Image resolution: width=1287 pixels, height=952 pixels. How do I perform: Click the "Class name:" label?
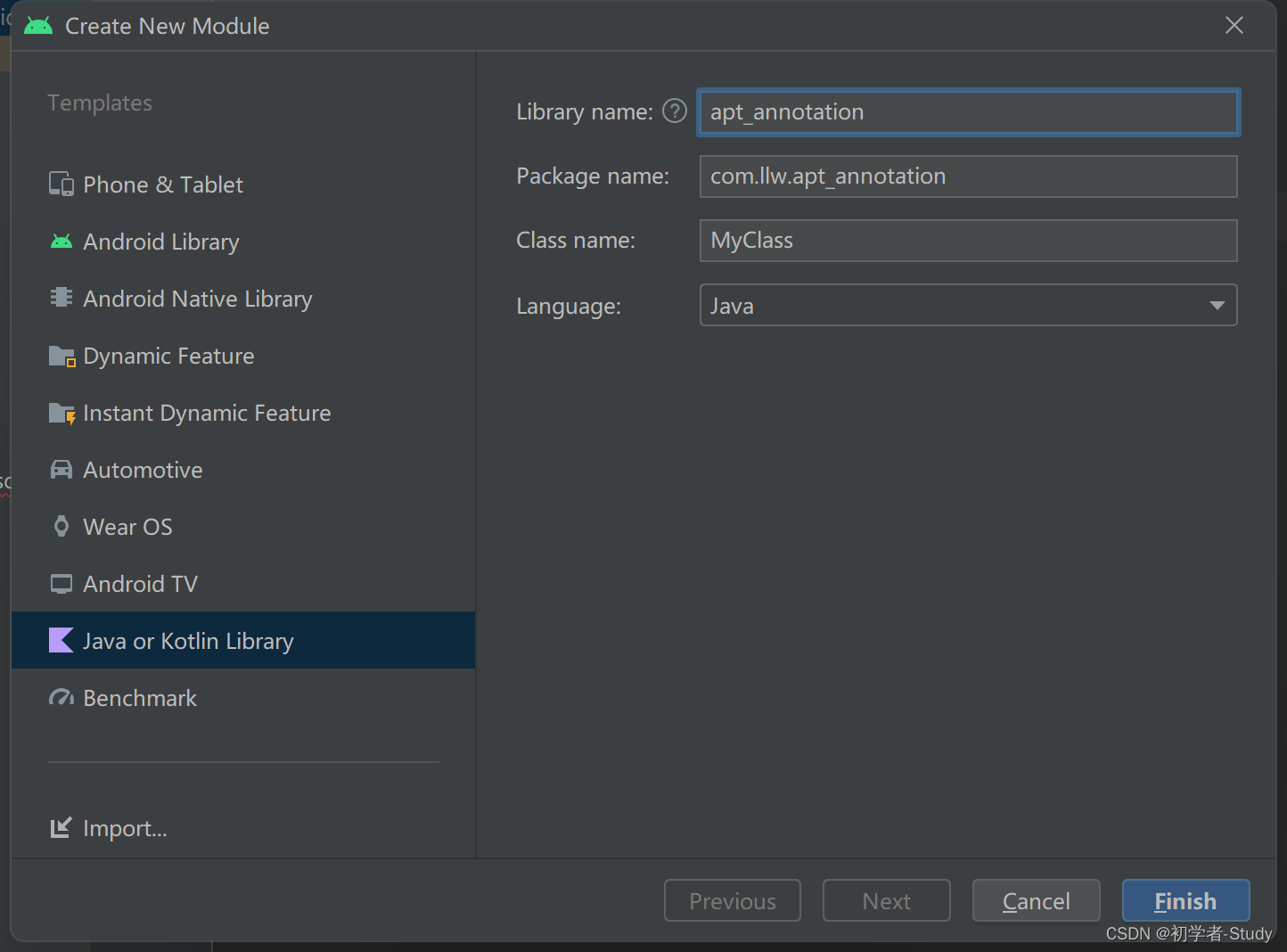[576, 240]
